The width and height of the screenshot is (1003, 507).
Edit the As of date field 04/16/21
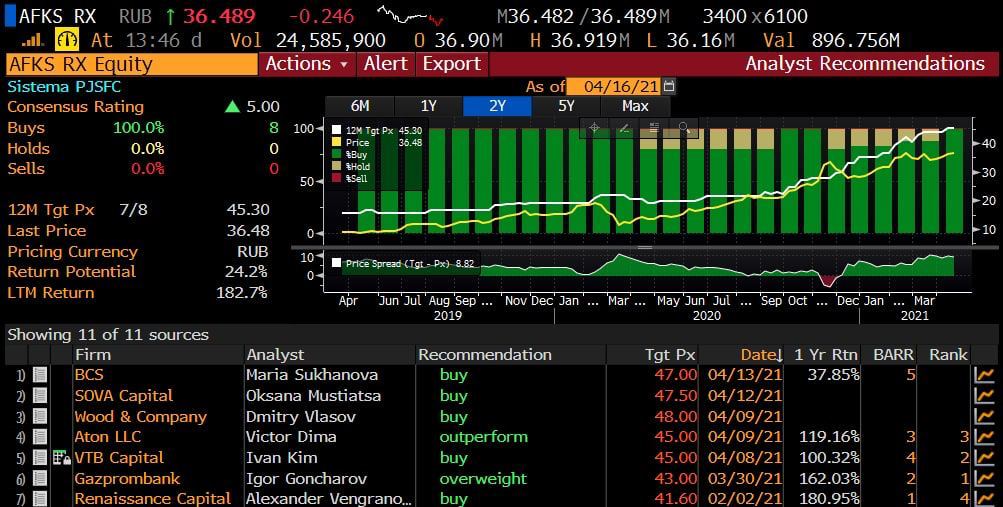point(614,86)
